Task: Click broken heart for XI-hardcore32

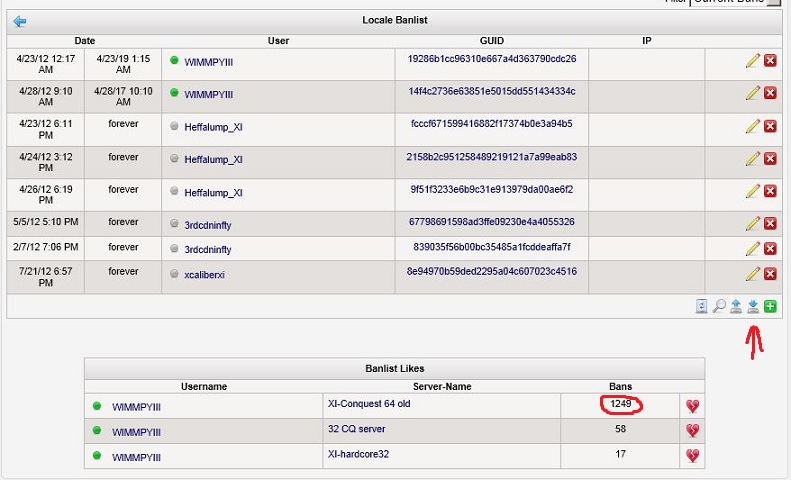Action: (691, 456)
